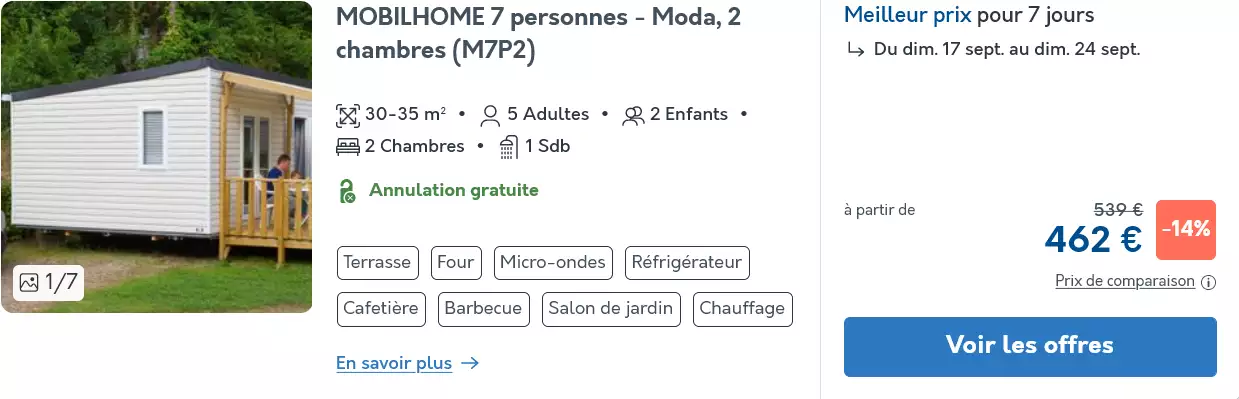Image resolution: width=1239 pixels, height=399 pixels.
Task: Click the surface area icon beside 30-35 m²
Action: tap(348, 115)
